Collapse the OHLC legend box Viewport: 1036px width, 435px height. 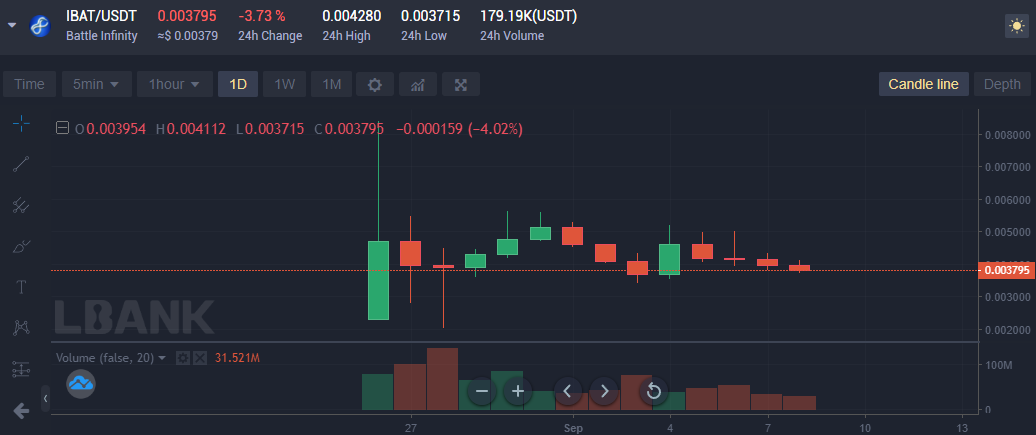(x=62, y=128)
